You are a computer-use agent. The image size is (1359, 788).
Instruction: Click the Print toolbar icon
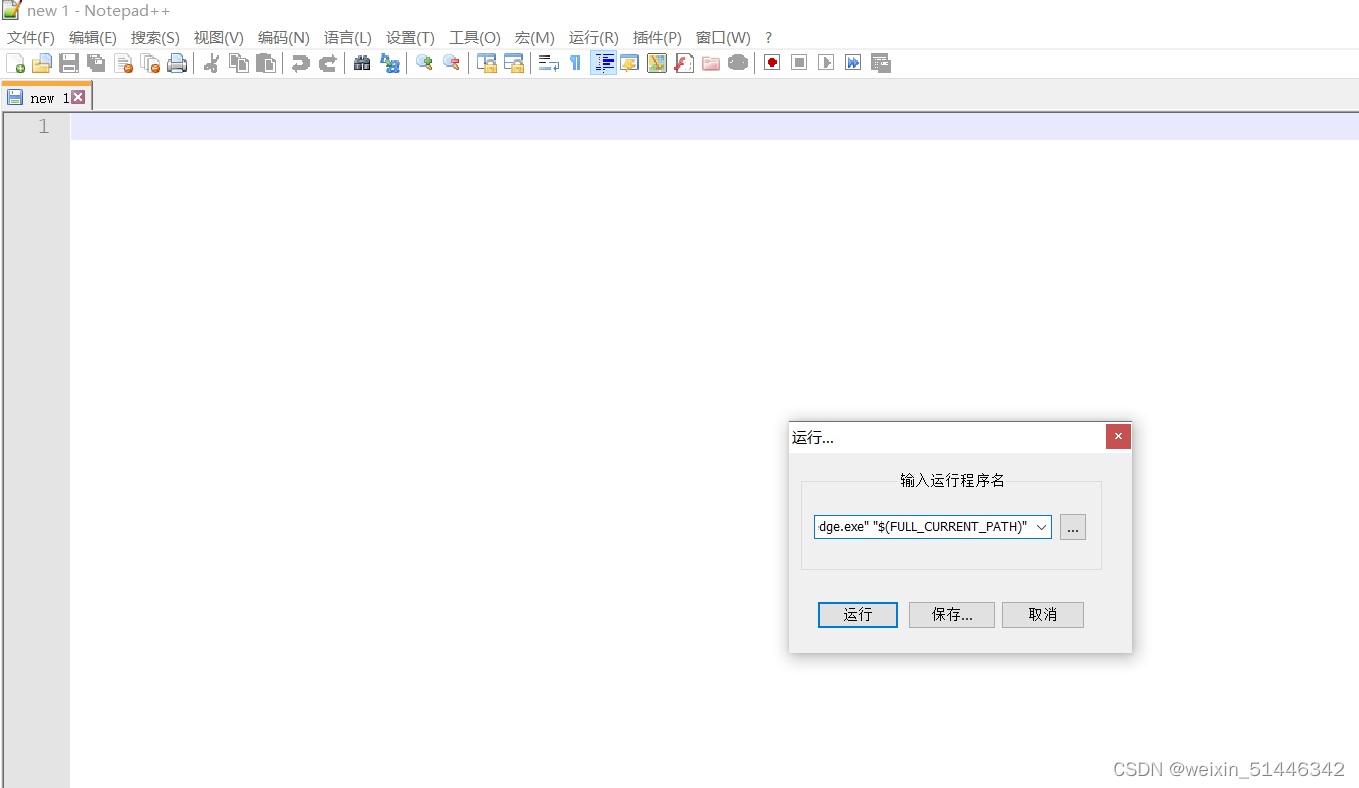177,63
